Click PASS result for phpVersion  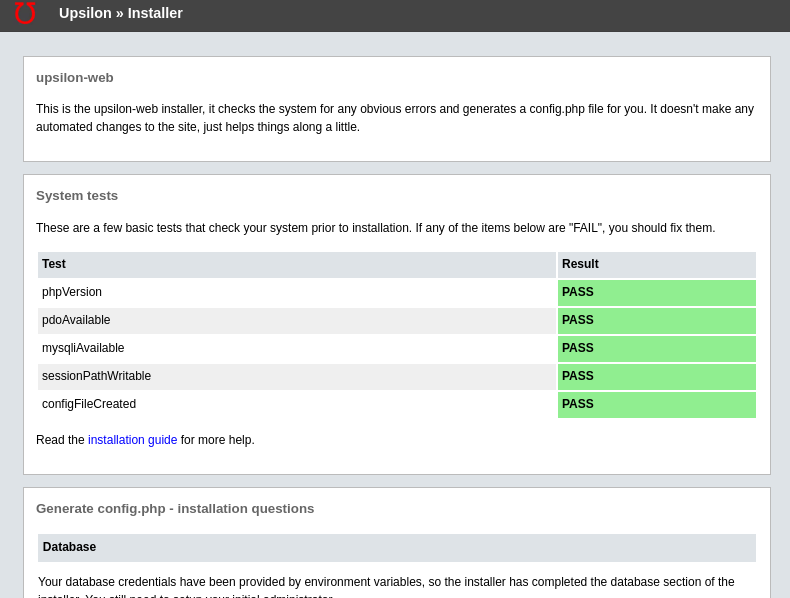point(657,293)
